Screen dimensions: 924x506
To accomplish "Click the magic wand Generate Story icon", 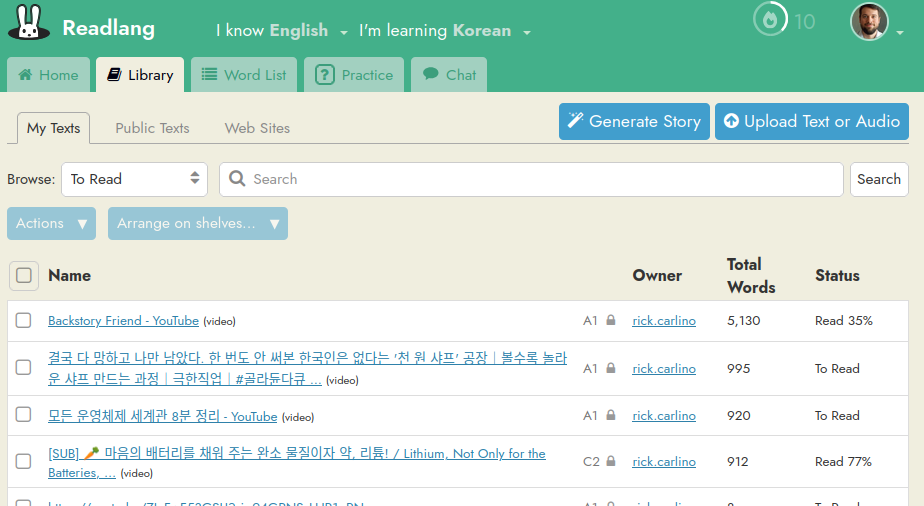I will (575, 121).
